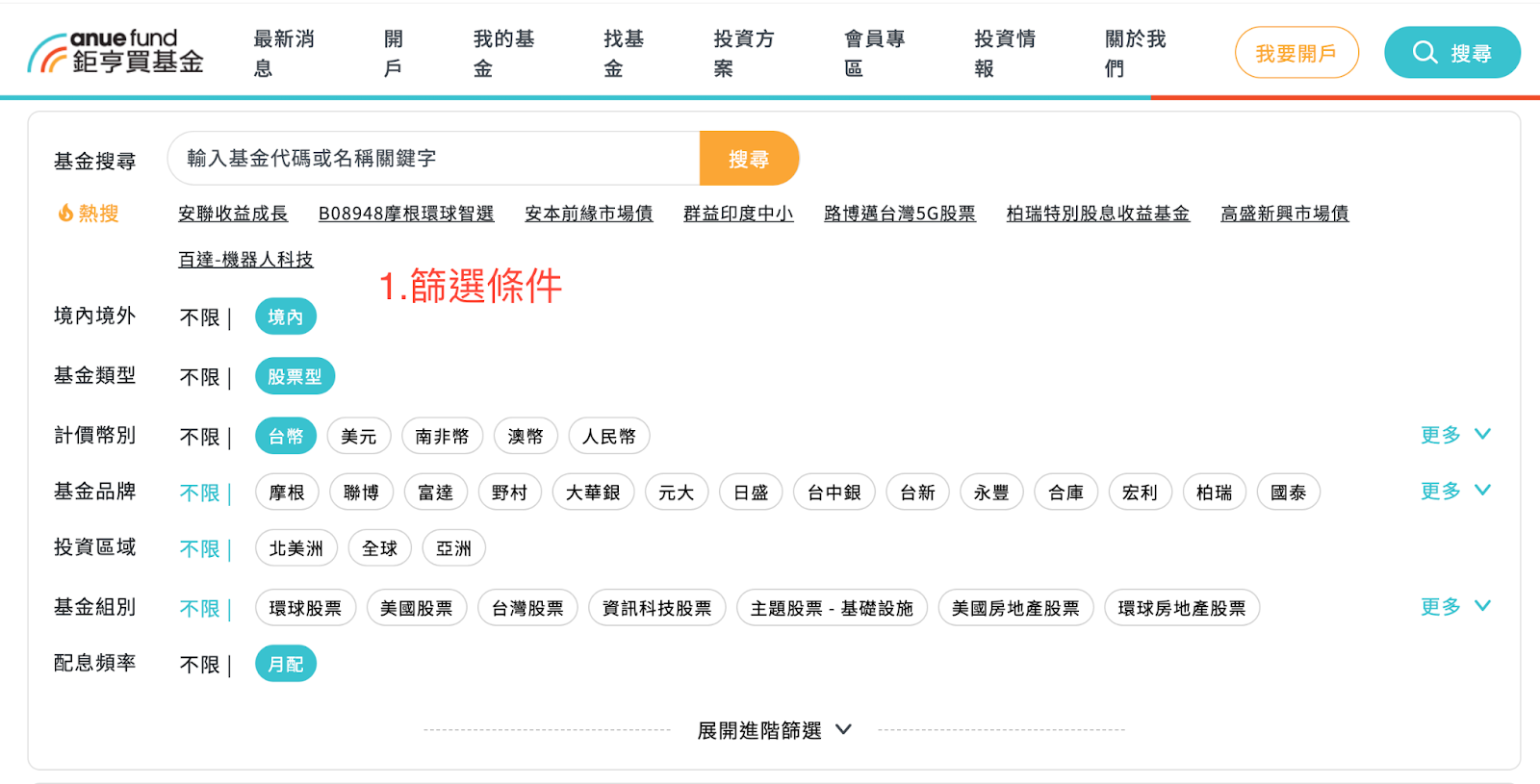Toggle the 澳幣 currency chip
The height and width of the screenshot is (784, 1540).
click(x=526, y=436)
